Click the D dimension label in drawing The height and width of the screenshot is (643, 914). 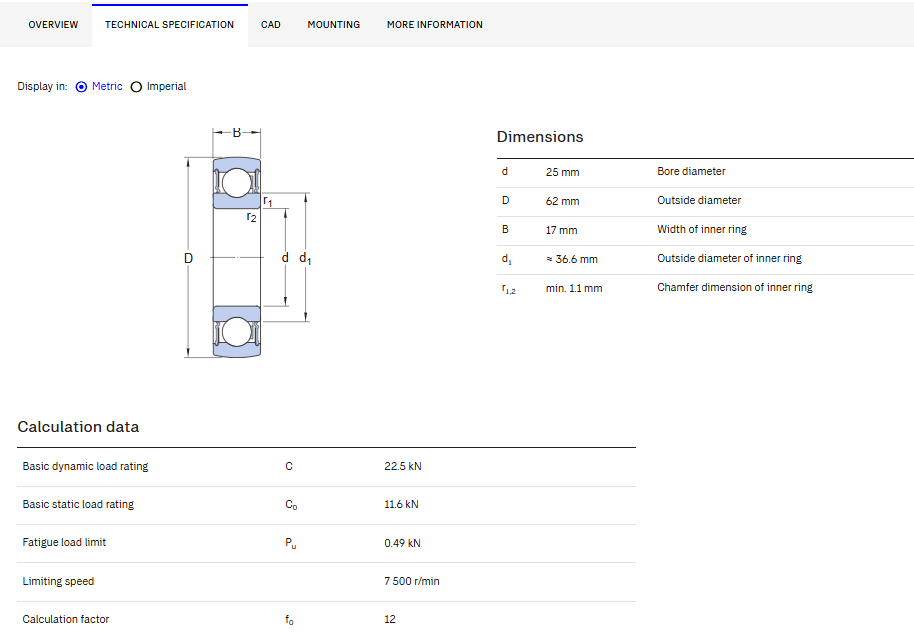tap(188, 258)
